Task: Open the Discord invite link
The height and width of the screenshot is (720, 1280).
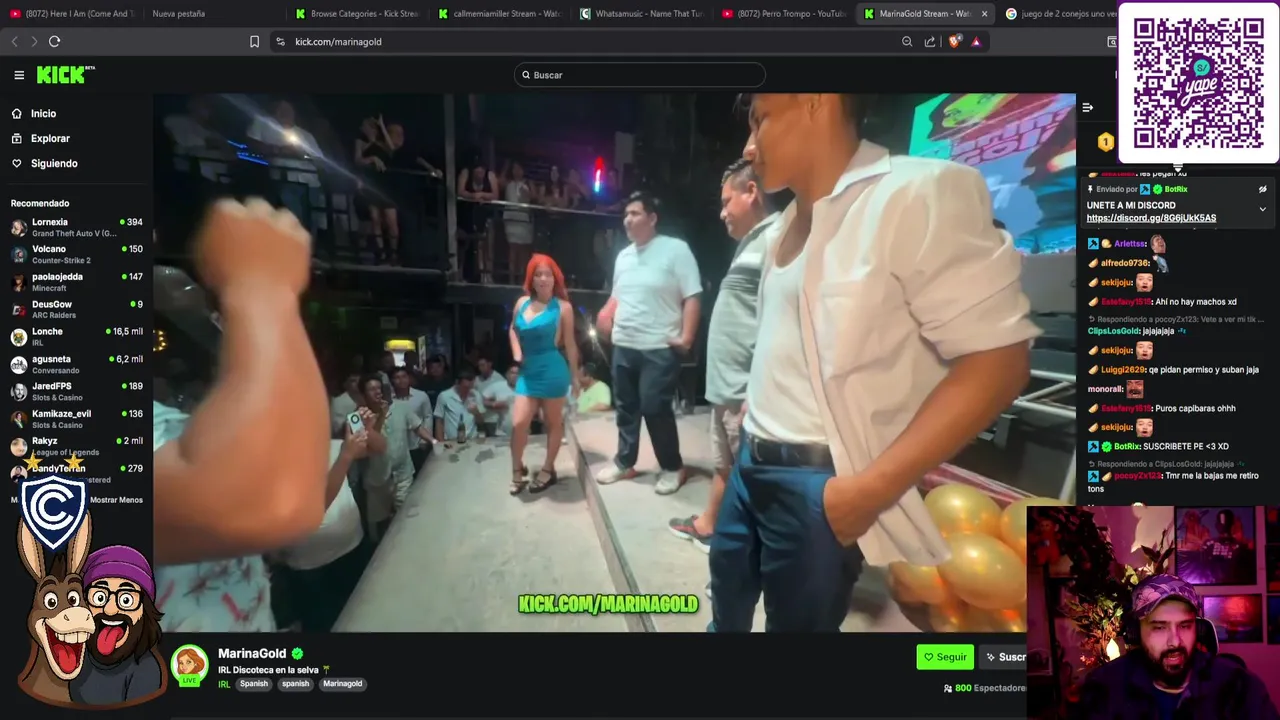Action: click(x=1151, y=218)
